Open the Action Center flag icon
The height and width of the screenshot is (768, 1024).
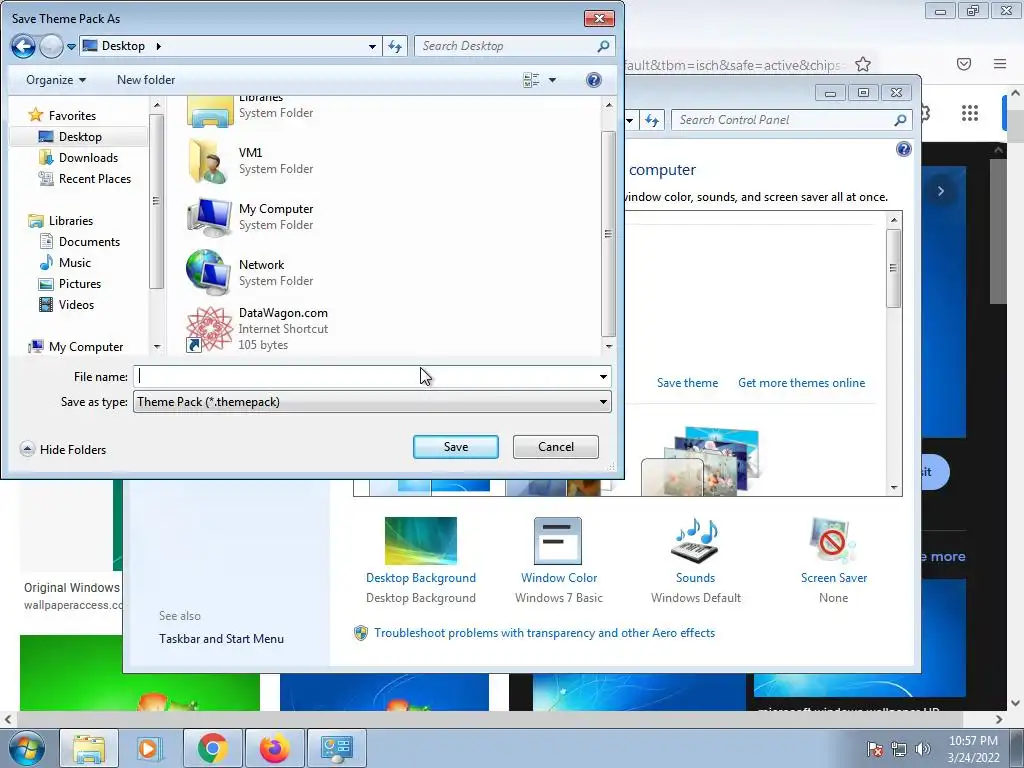pos(874,749)
